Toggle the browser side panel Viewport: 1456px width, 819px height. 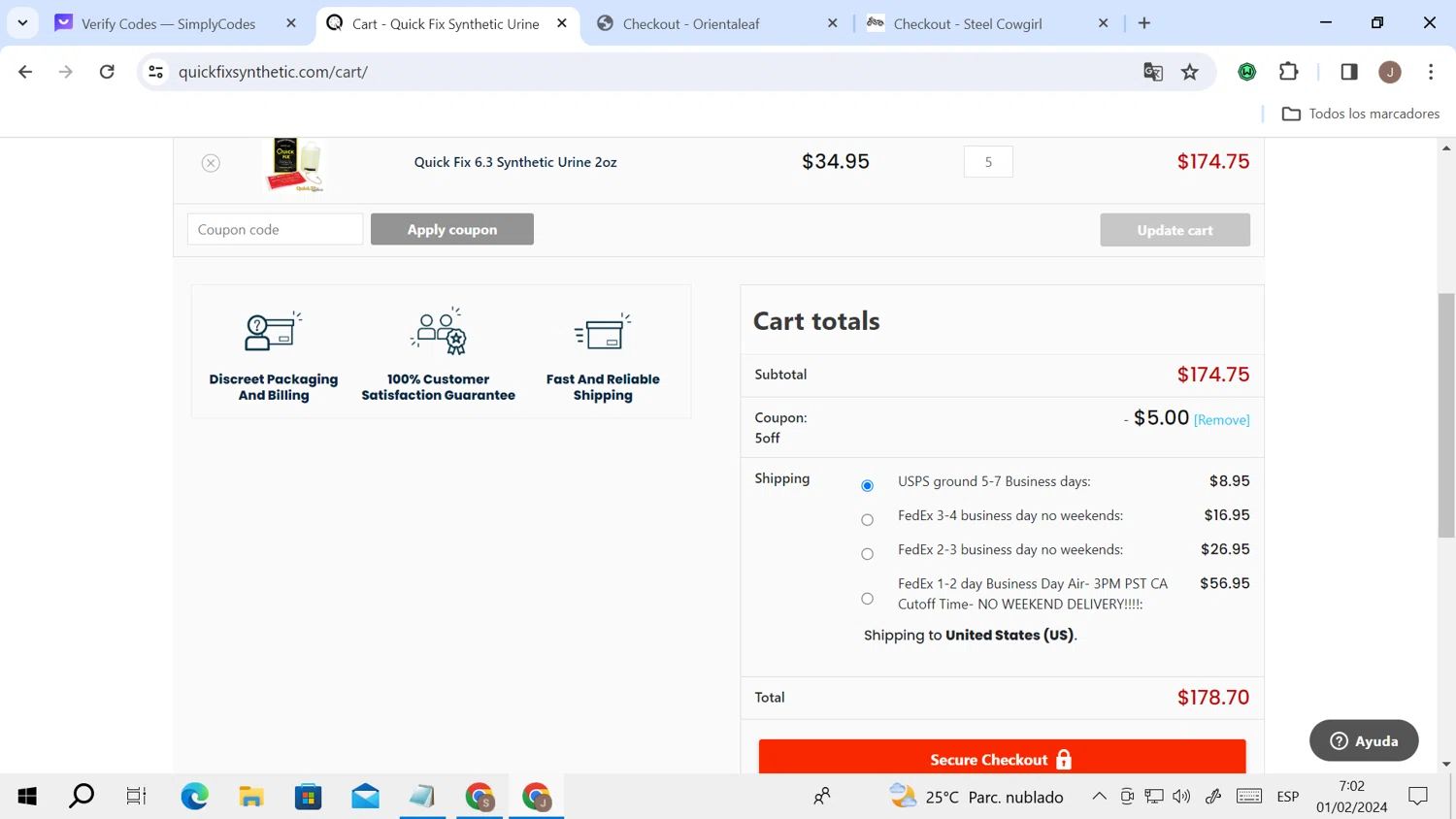1349,72
